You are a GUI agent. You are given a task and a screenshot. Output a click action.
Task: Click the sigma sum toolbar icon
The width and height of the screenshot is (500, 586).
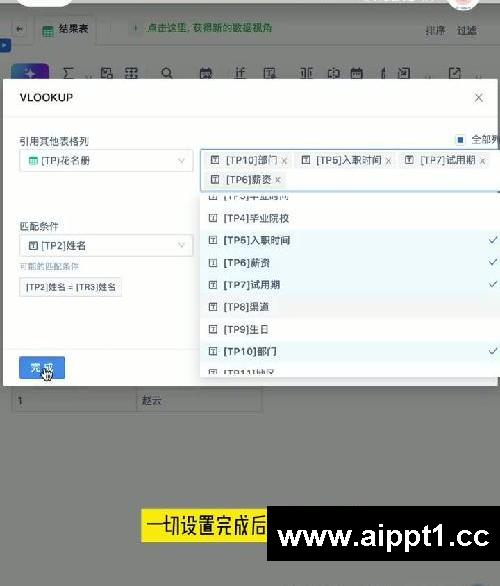click(68, 73)
